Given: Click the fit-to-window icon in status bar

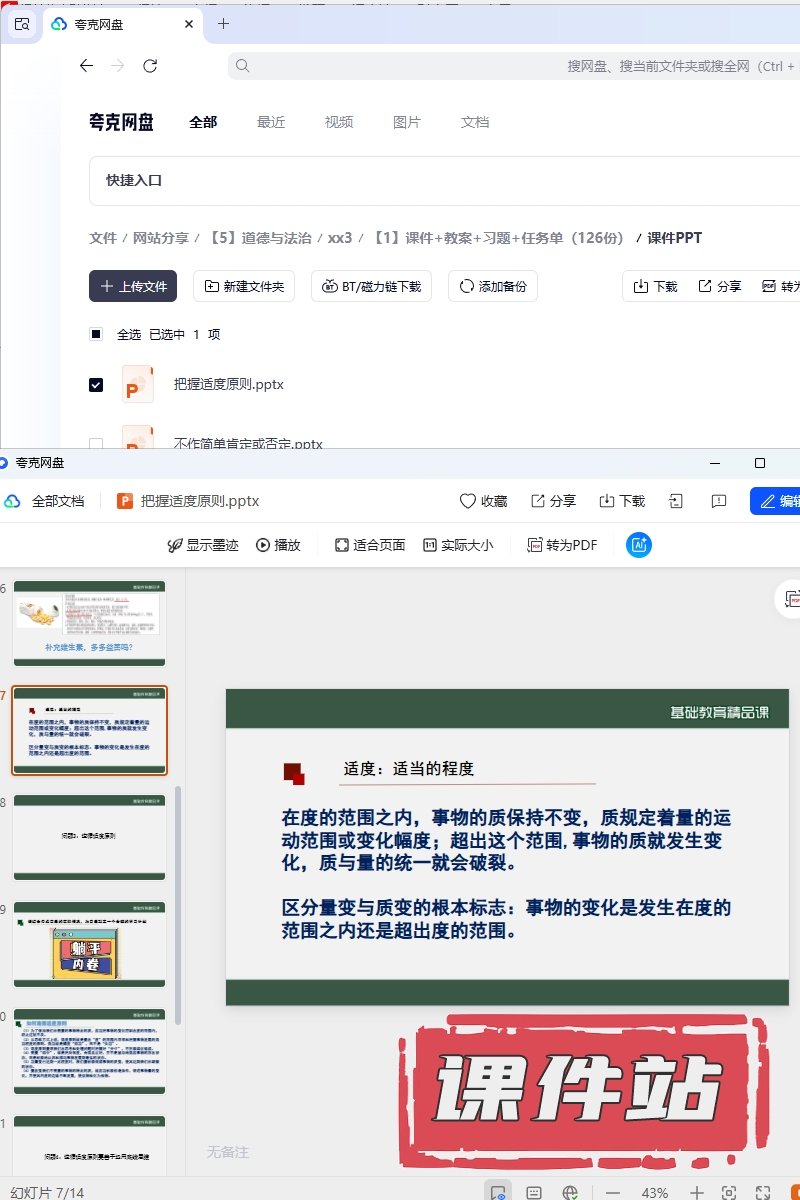Looking at the screenshot, I should pos(729,1193).
